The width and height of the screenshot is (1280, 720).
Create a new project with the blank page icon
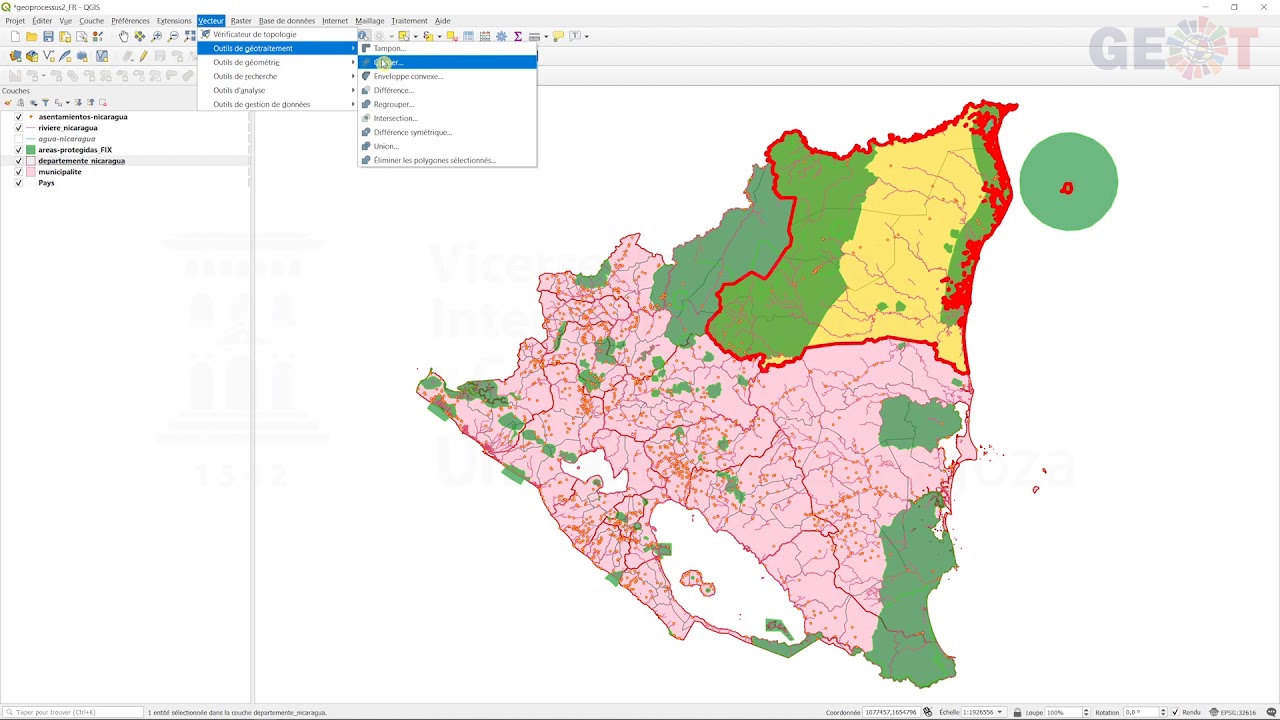tap(15, 36)
